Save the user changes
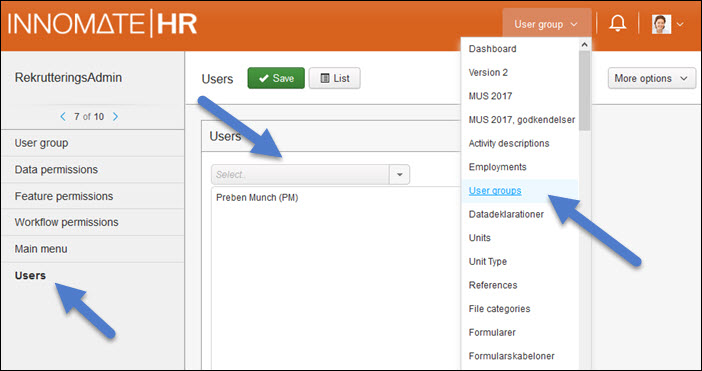702x371 pixels. tap(276, 78)
